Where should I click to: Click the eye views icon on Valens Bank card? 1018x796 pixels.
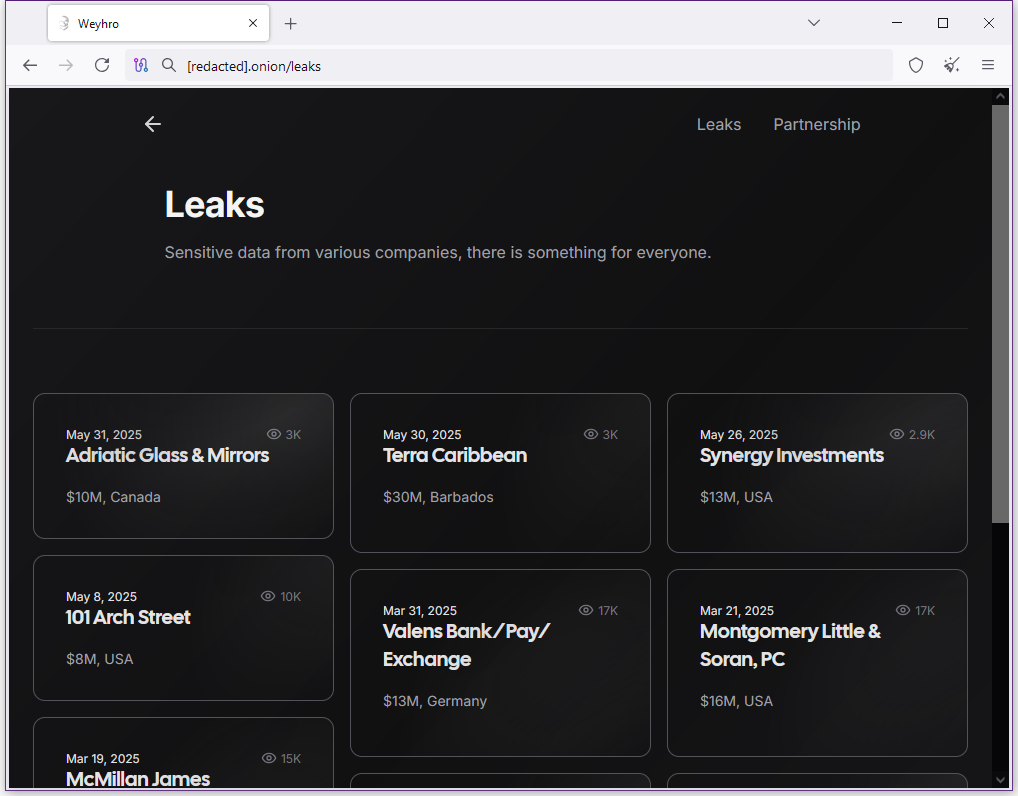[586, 610]
